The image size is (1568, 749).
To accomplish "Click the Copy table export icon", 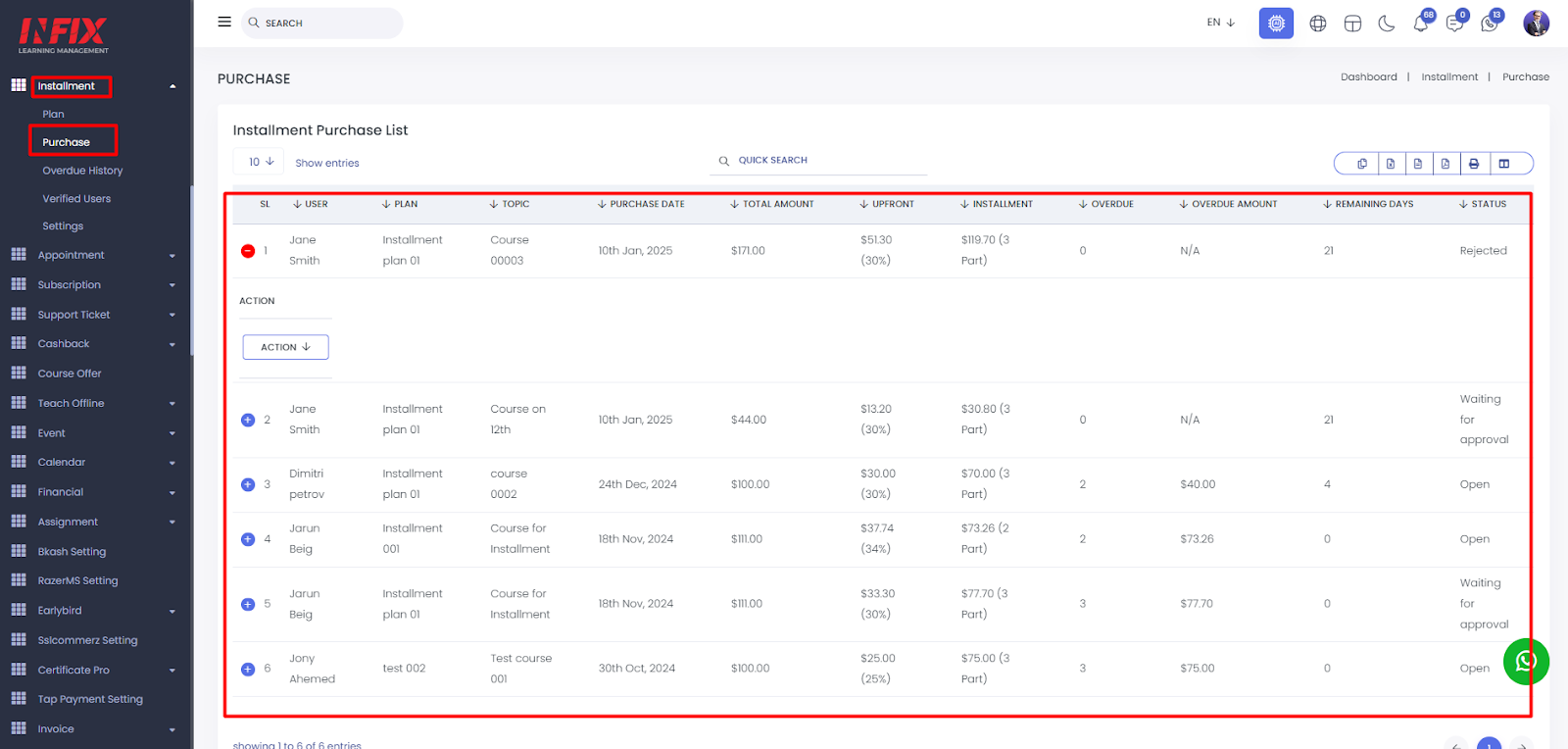I will 1361,164.
